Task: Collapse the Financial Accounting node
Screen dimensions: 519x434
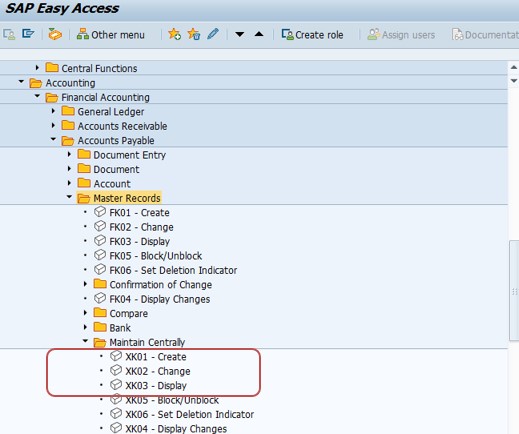Action: pos(37,96)
